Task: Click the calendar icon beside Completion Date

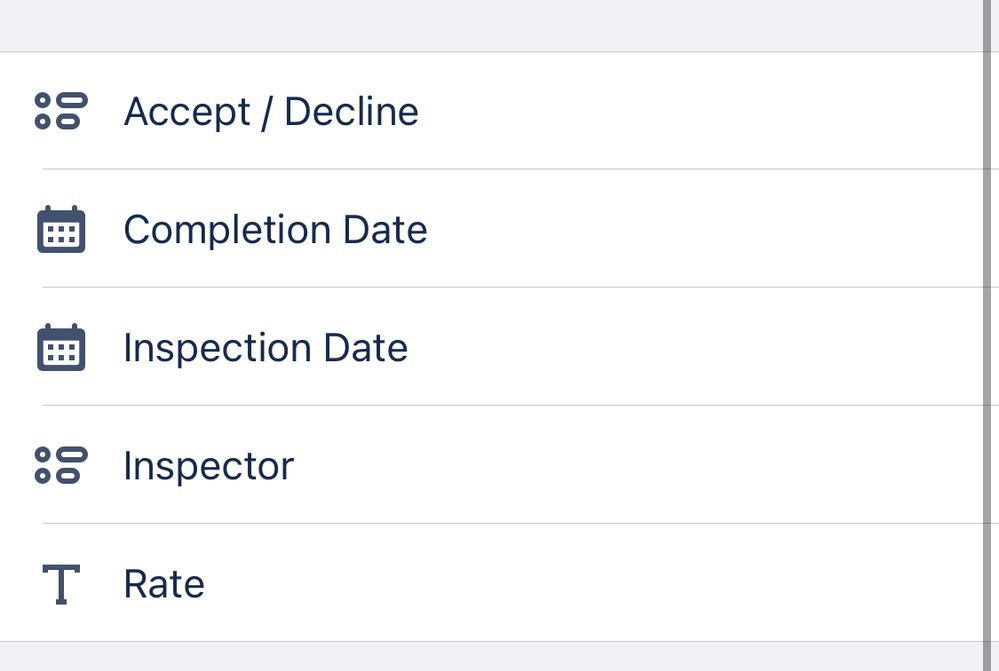Action: (x=61, y=229)
